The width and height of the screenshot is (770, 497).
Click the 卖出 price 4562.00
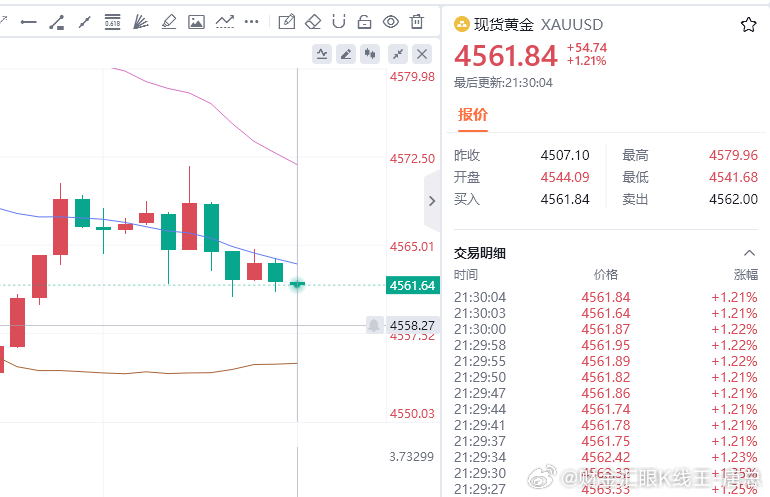click(733, 199)
